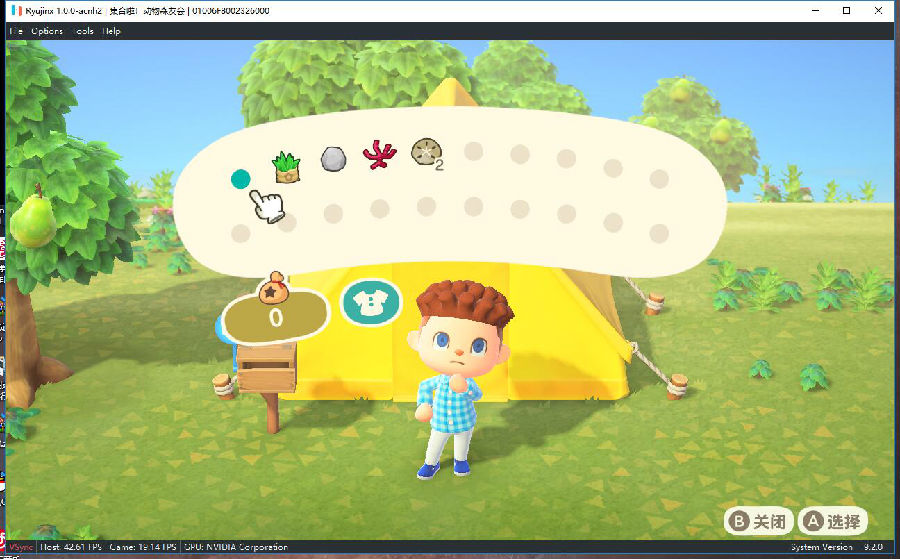
Task: Click the pear hanging on left tree
Action: 33,218
